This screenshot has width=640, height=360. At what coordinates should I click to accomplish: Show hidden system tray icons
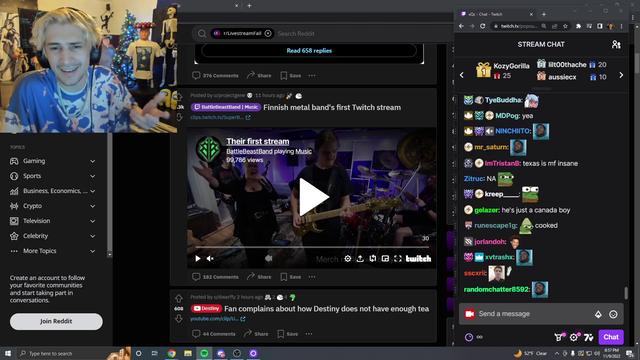[x=556, y=353]
